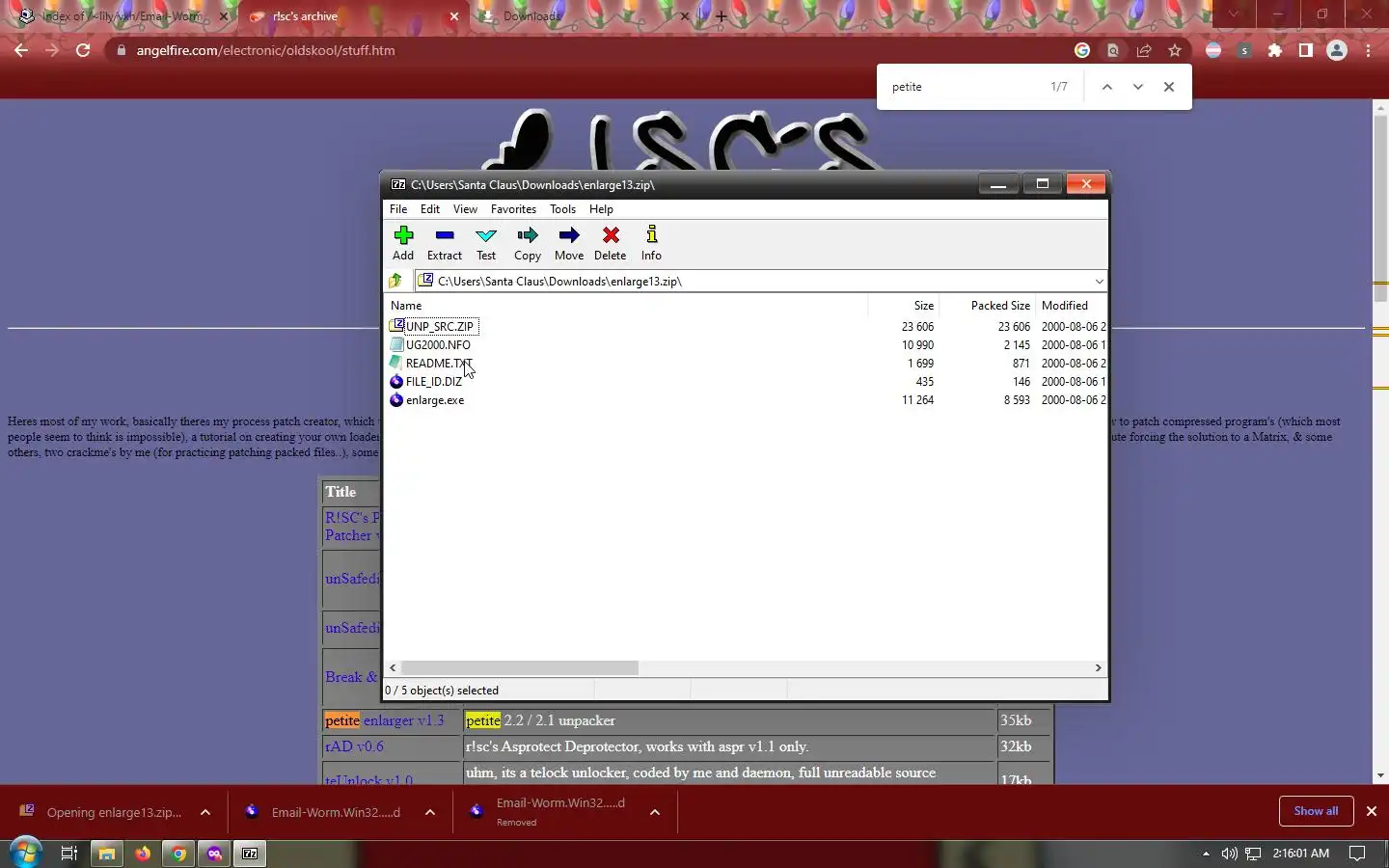This screenshot has width=1389, height=868.
Task: Go up one folder level in 7-Zip
Action: point(395,281)
